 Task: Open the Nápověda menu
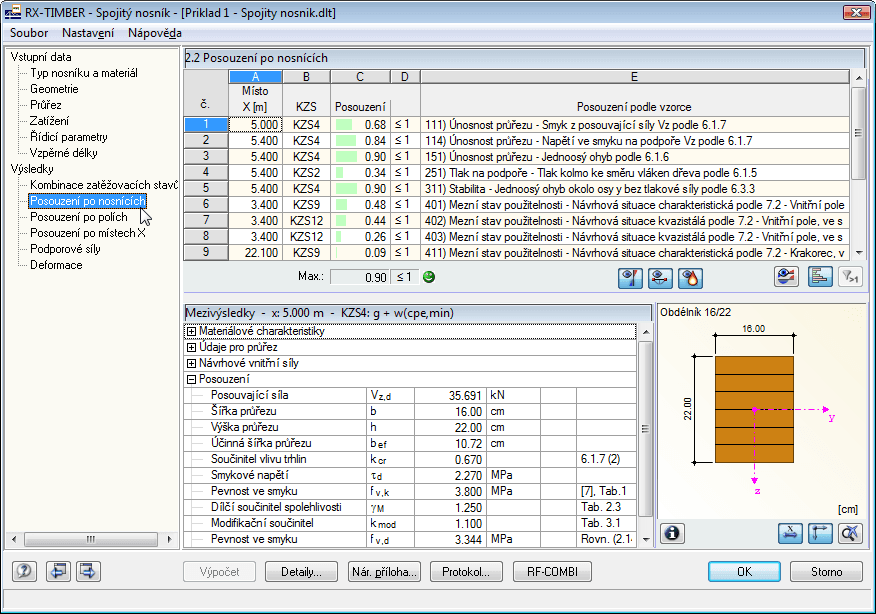coord(155,33)
